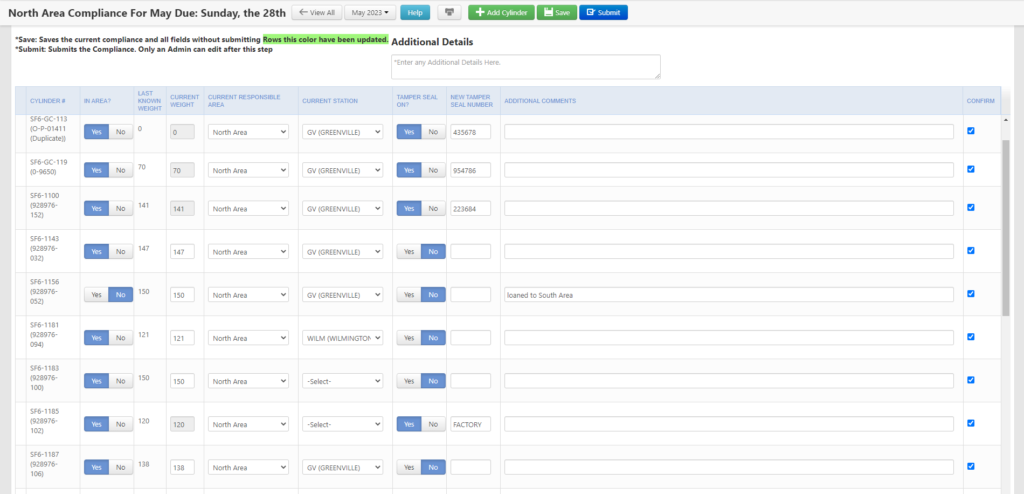This screenshot has width=1024, height=494.
Task: Click the tamper seal number field showing FACTORY
Action: click(470, 424)
